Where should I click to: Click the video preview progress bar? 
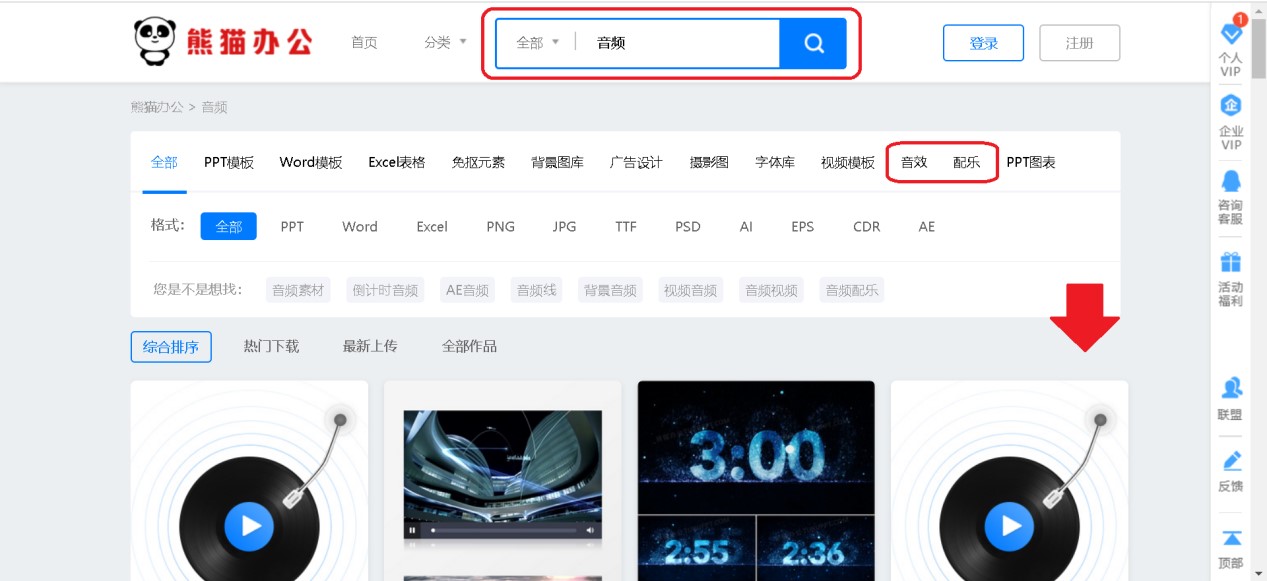501,529
